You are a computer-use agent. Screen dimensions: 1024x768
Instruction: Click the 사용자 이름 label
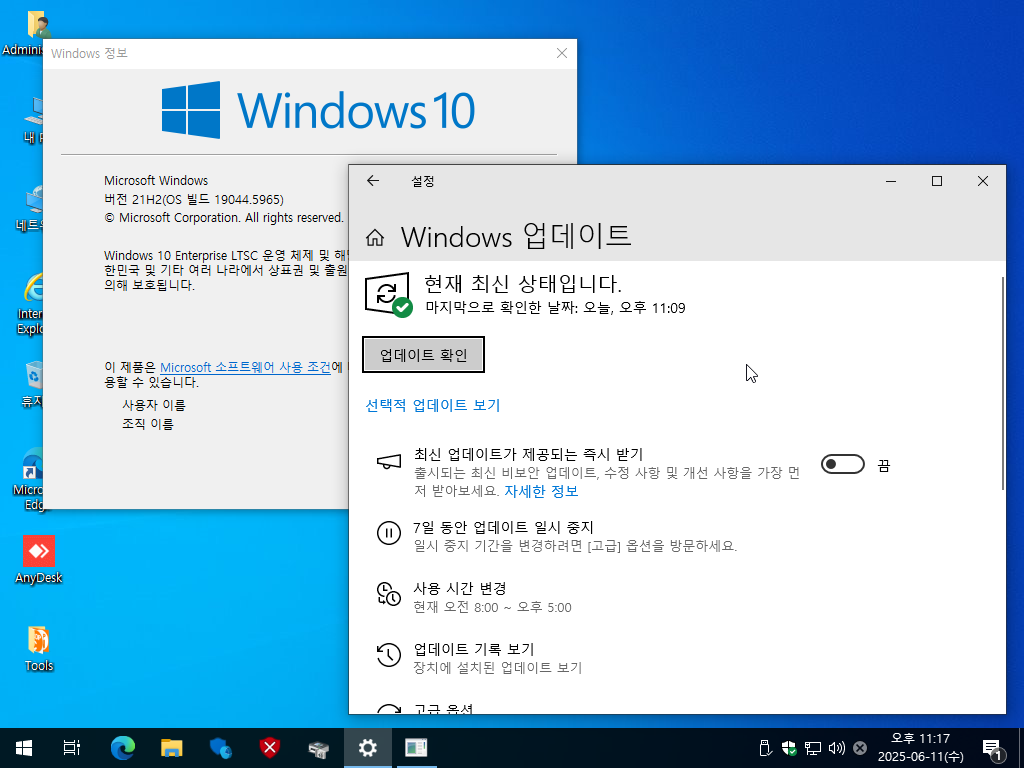click(x=153, y=405)
